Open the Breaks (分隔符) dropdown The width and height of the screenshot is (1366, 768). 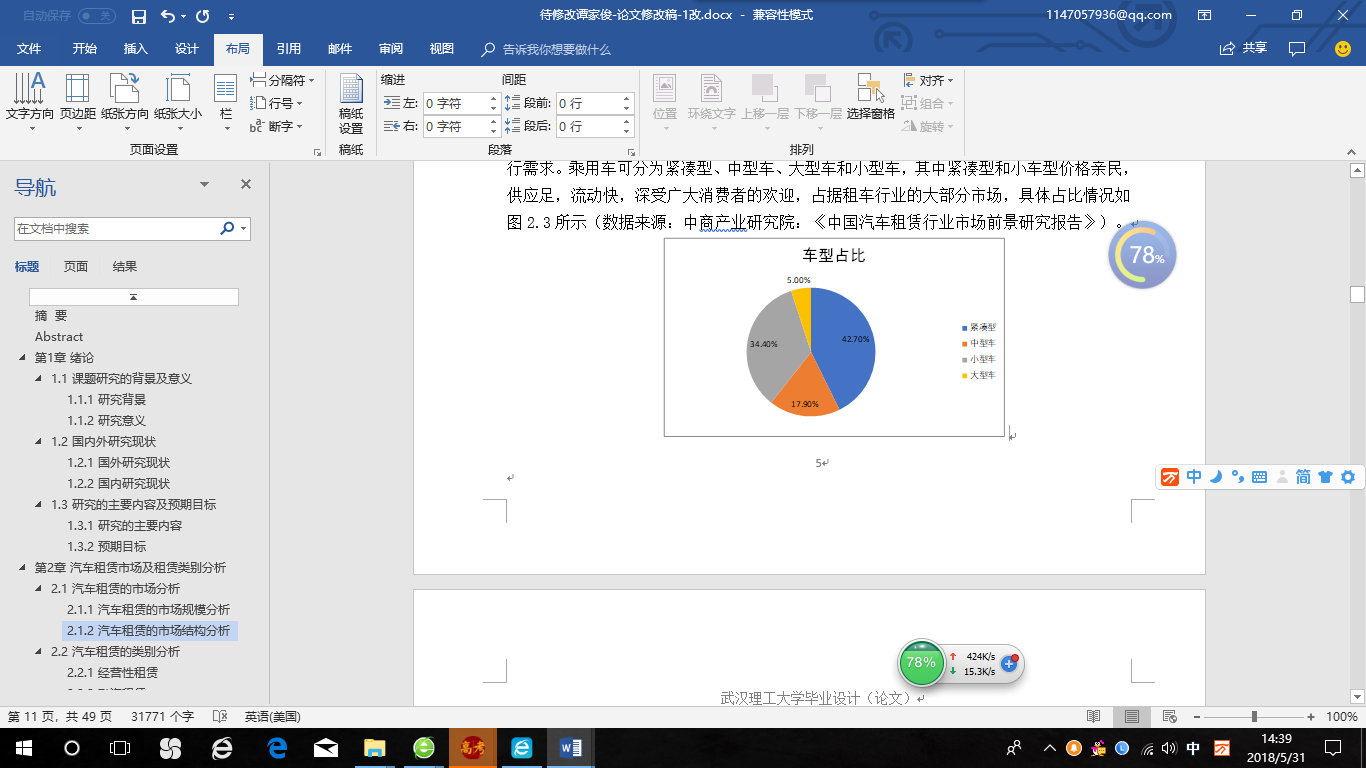283,80
